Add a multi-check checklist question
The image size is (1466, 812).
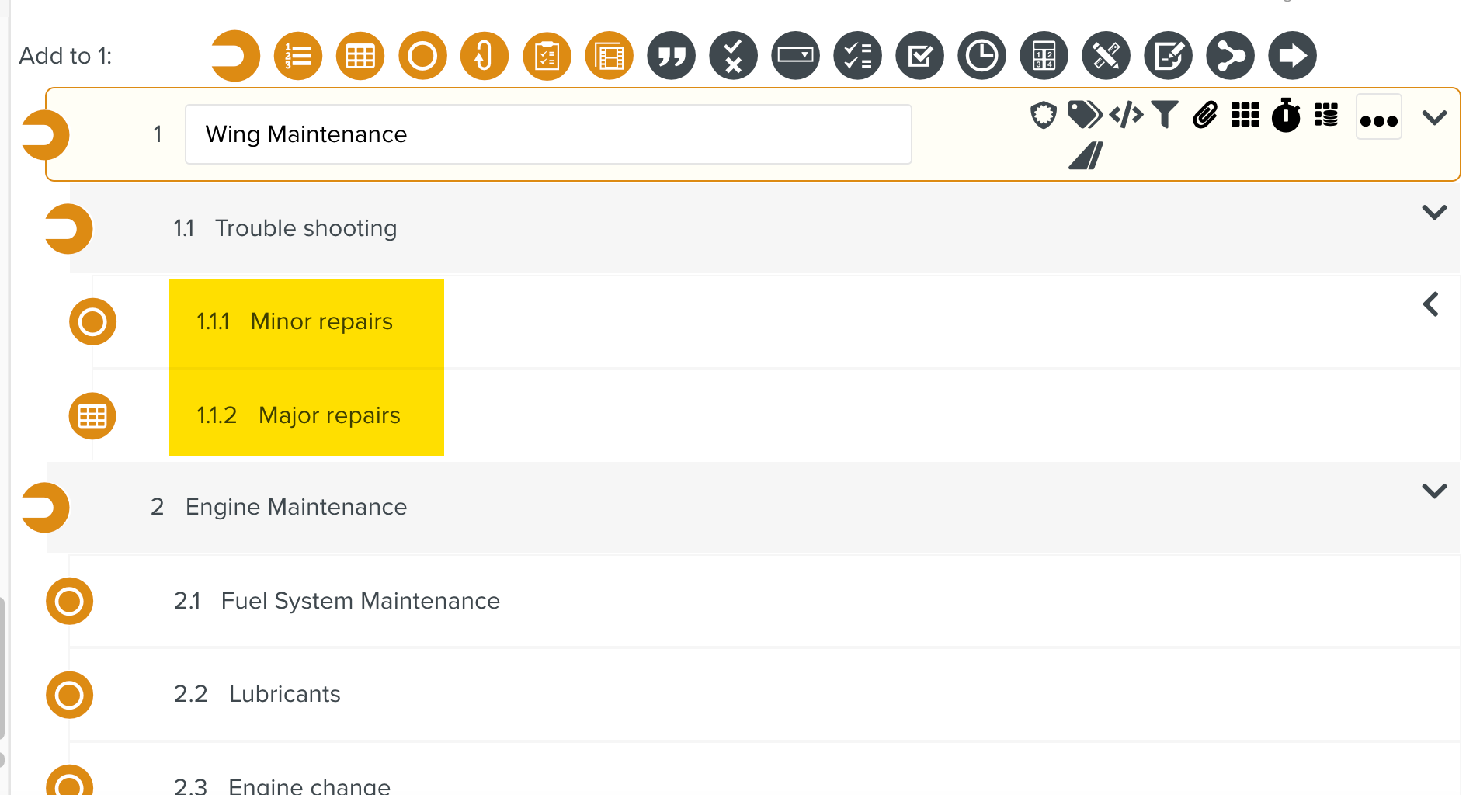(x=857, y=56)
